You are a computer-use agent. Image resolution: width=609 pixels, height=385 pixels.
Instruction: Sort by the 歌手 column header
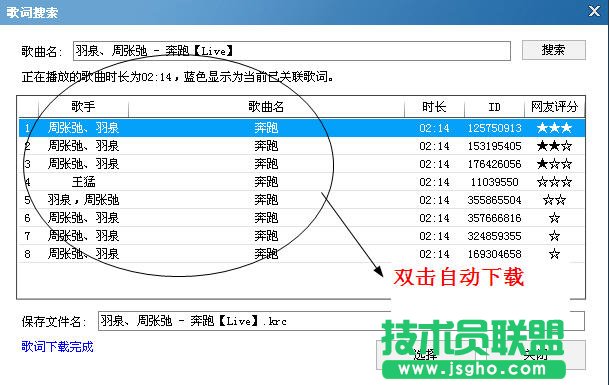click(83, 106)
